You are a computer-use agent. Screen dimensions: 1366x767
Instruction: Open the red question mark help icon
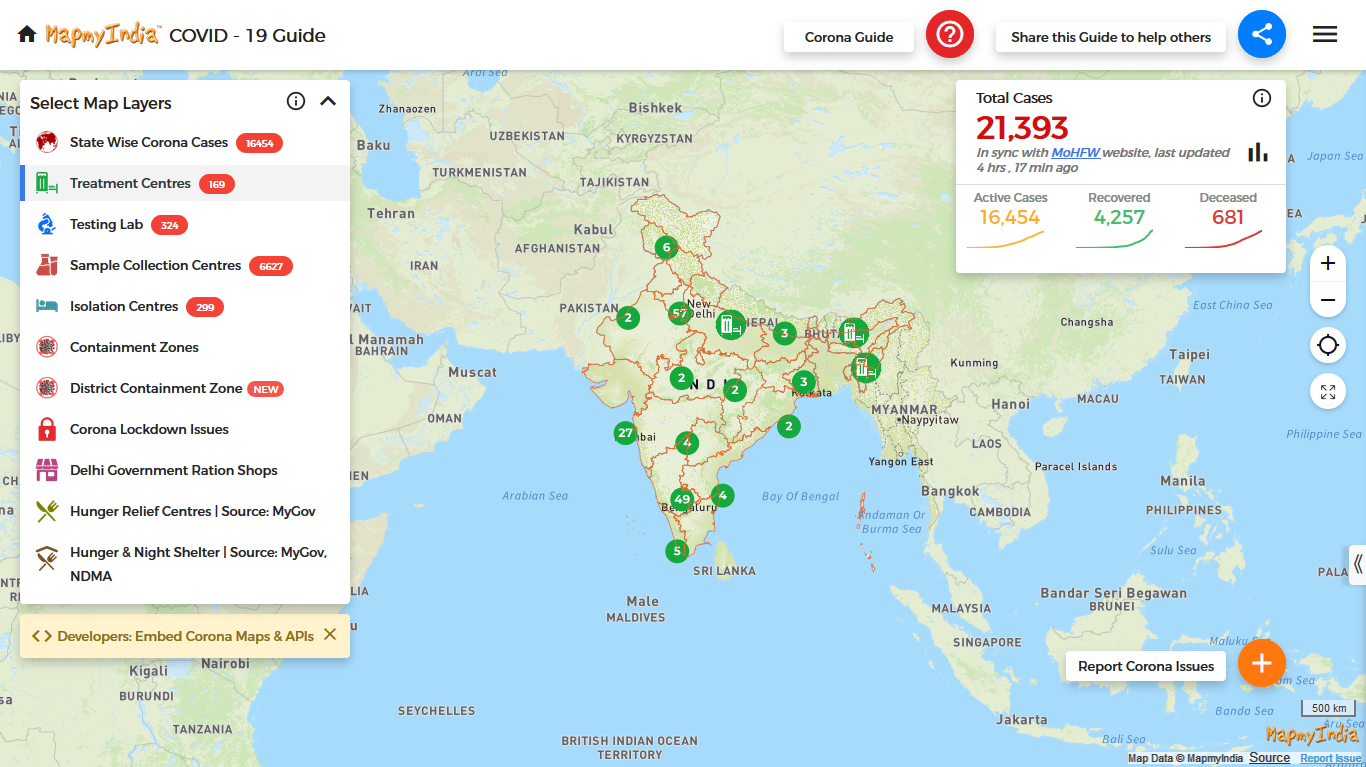950,35
